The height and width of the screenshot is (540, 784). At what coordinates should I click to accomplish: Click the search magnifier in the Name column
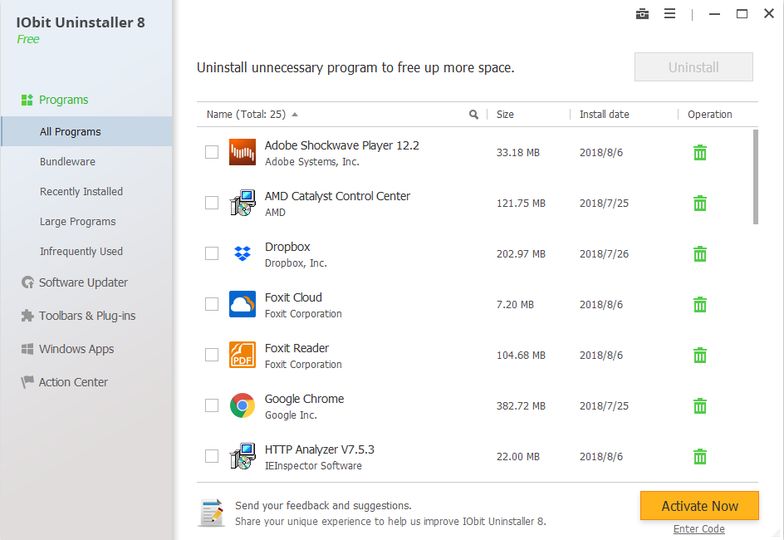tap(473, 114)
